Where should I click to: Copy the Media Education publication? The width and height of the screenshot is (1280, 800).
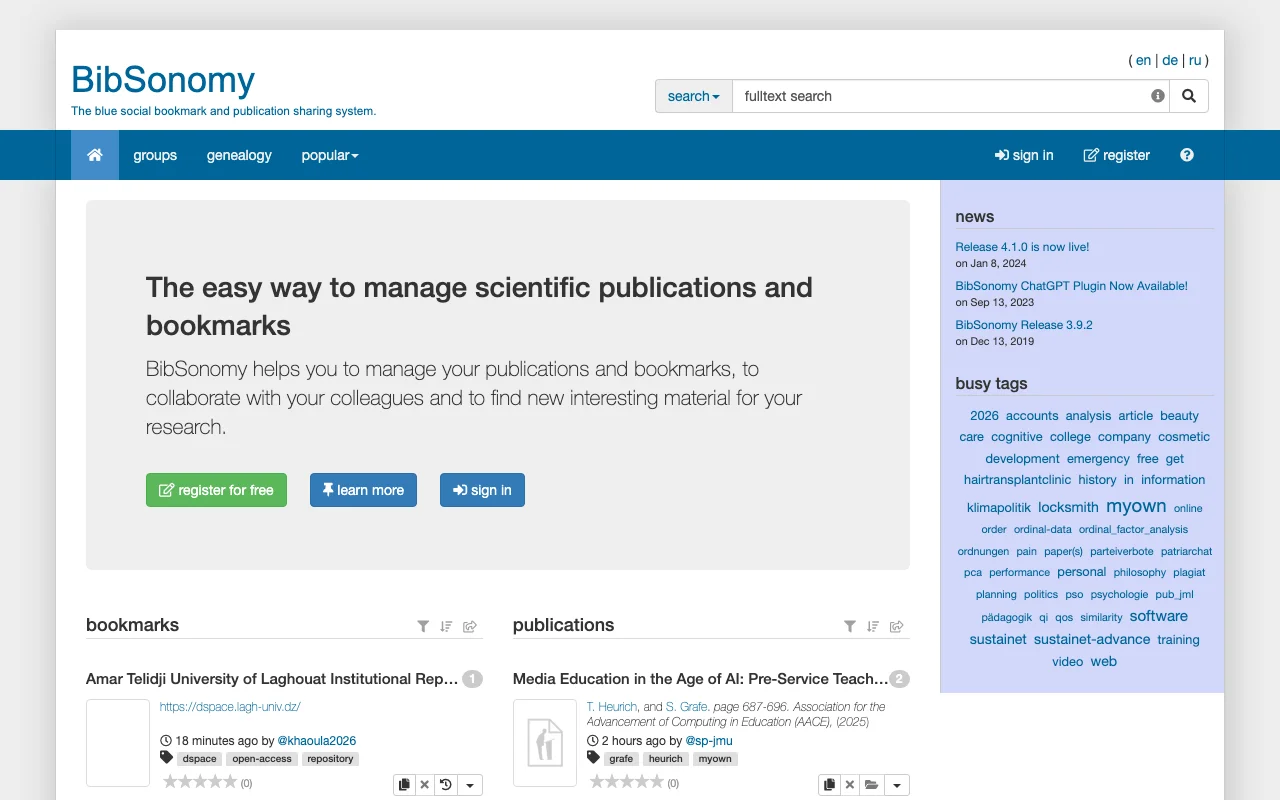pos(829,785)
